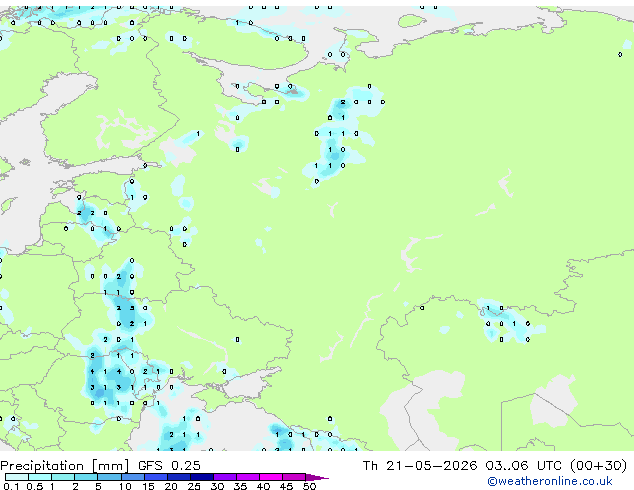
Task: Click the dark navy 25–30 mm swatch
Action: click(x=201, y=477)
